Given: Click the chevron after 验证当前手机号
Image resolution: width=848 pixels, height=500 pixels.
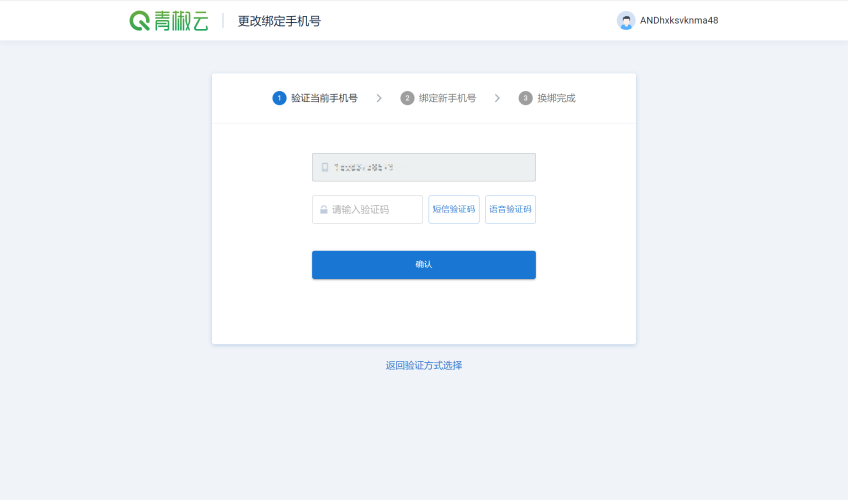Looking at the screenshot, I should [379, 98].
